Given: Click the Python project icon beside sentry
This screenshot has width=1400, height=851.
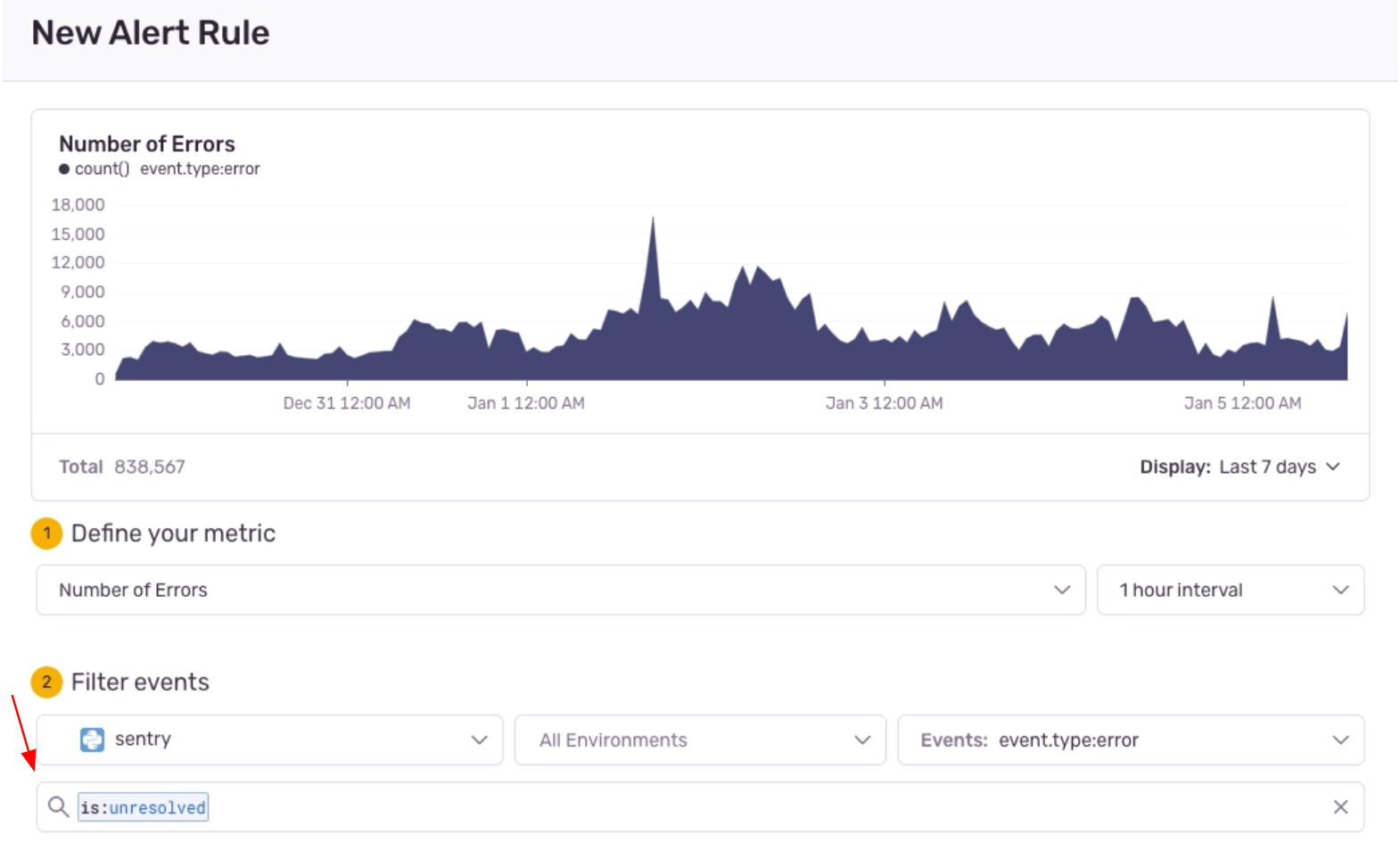Looking at the screenshot, I should (x=92, y=739).
